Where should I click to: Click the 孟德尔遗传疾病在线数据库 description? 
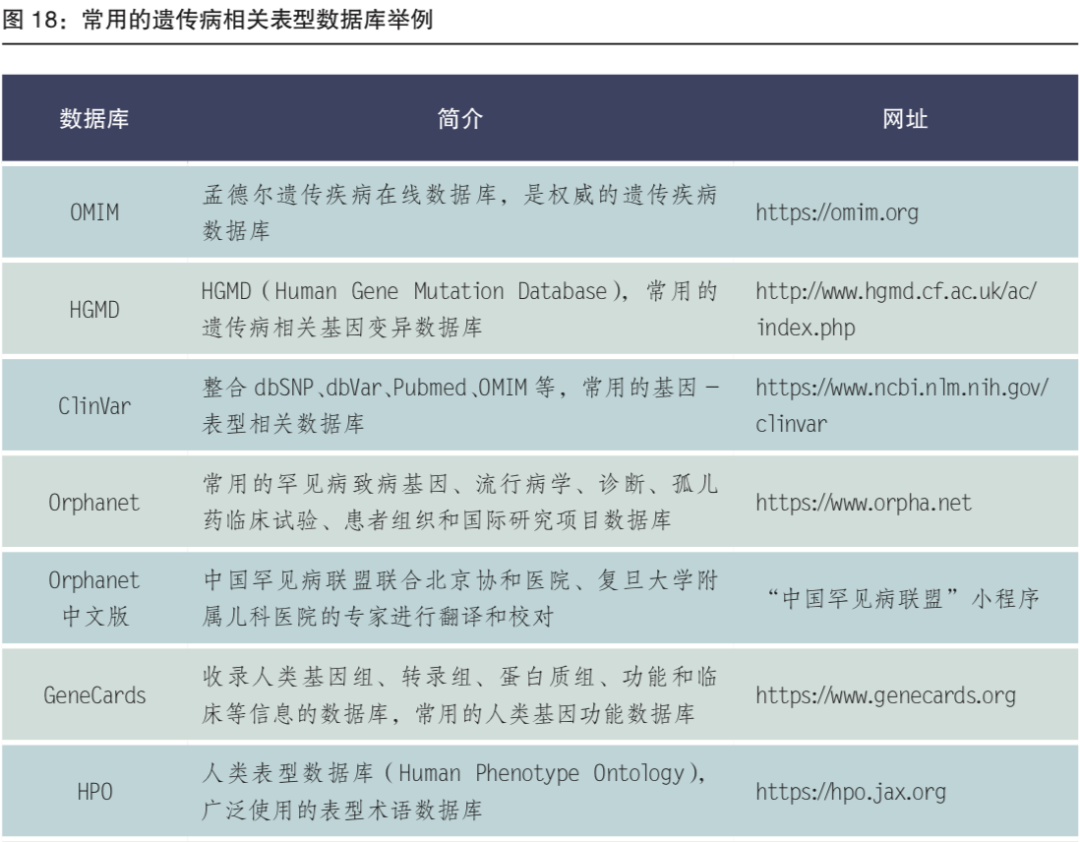(459, 213)
